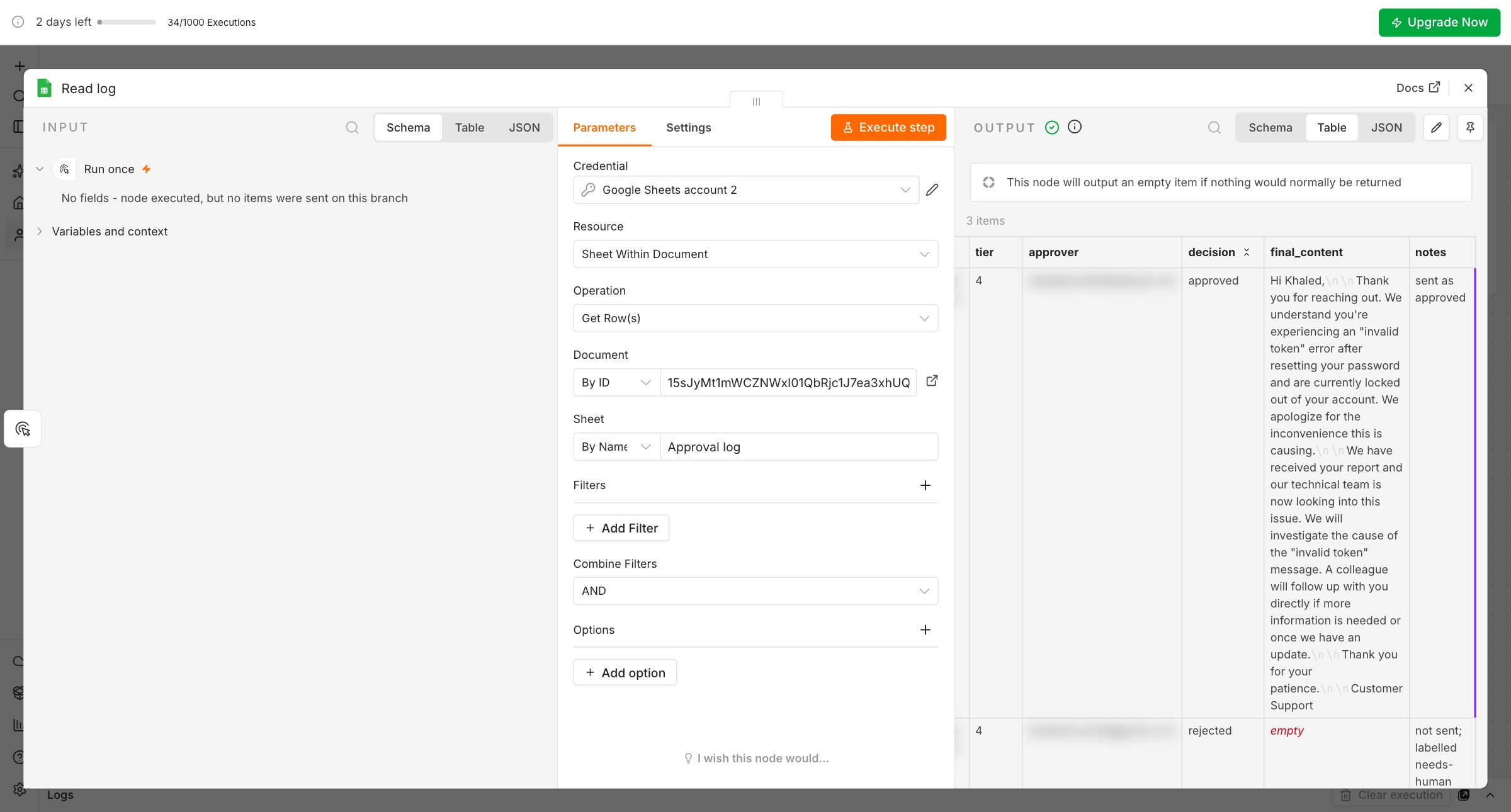Click the input panel search icon

pyautogui.click(x=352, y=128)
